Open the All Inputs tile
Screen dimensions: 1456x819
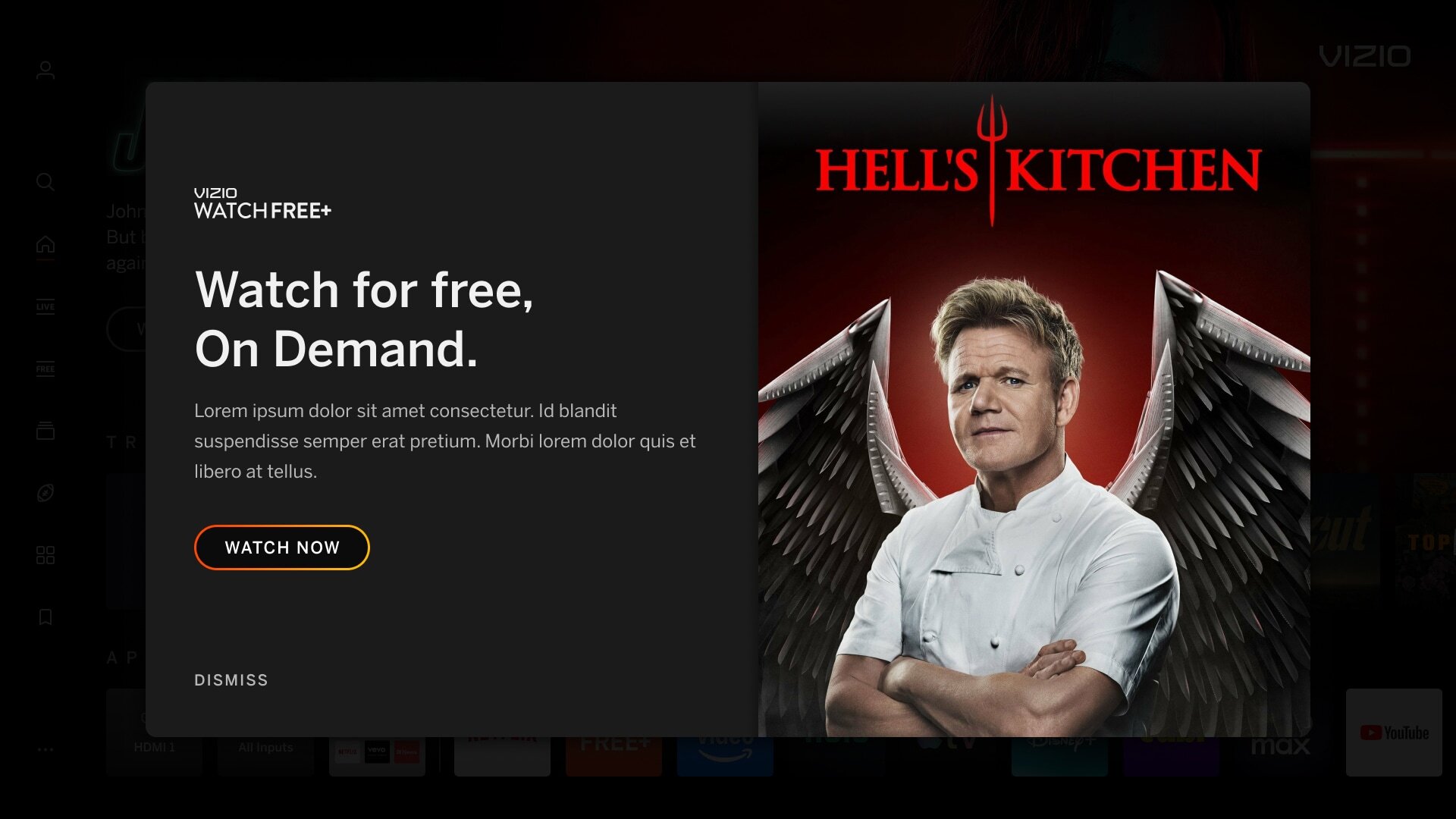tap(265, 747)
